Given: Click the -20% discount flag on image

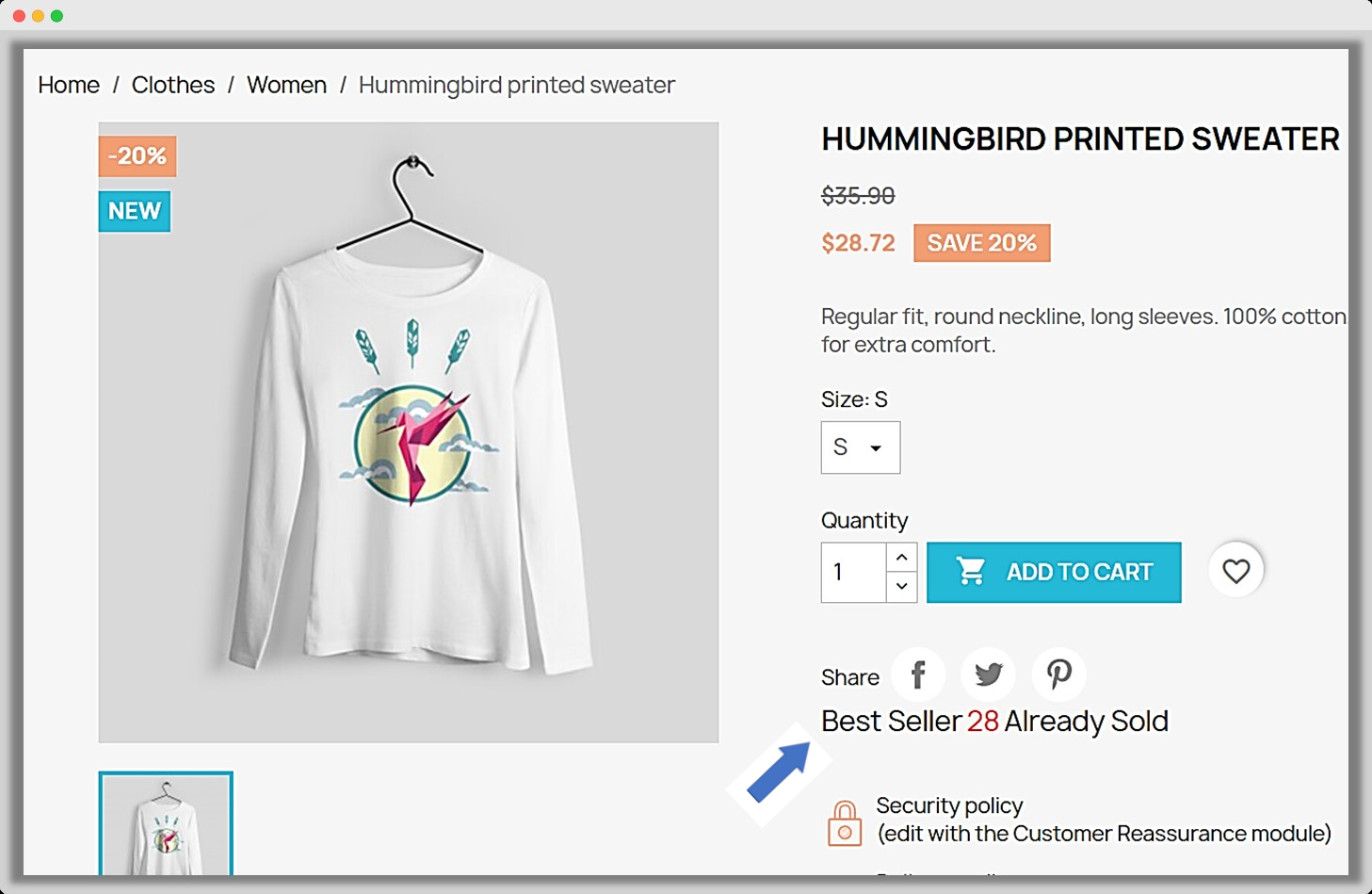Looking at the screenshot, I should [137, 156].
